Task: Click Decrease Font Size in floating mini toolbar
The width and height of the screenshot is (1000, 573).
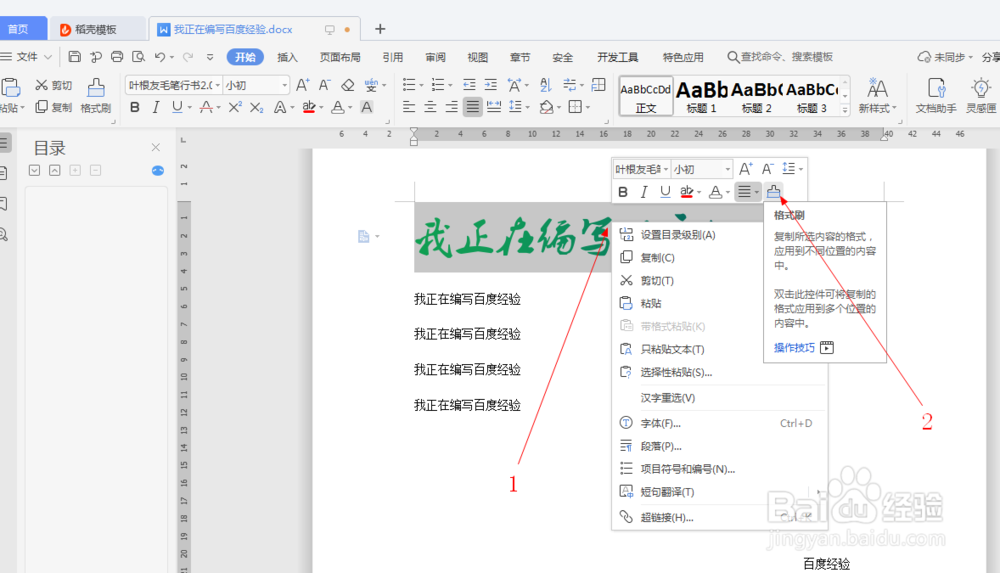Action: (767, 168)
